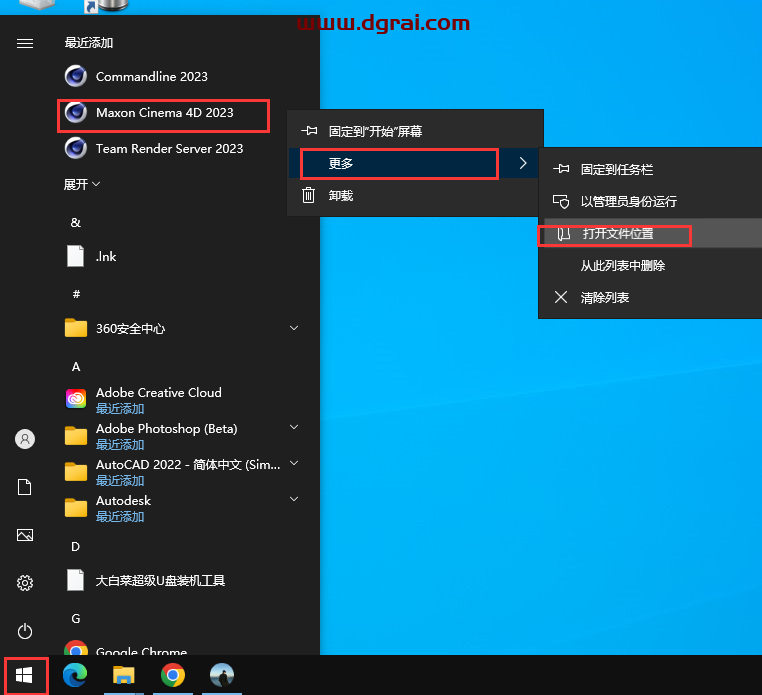
Task: Click the folder icon beside 打开文件位置
Action: pos(563,234)
